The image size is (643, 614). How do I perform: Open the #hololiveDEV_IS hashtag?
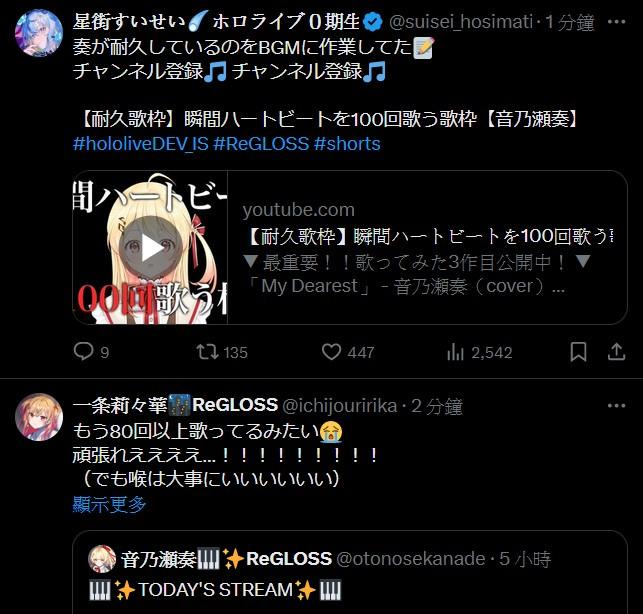coord(141,144)
